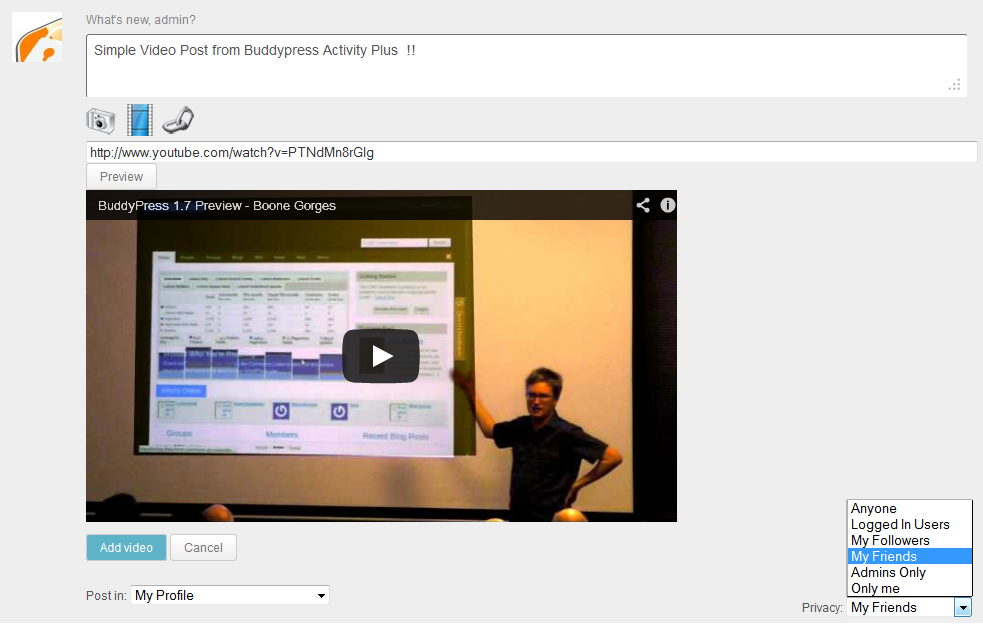
Task: Select Anyone in privacy list
Action: point(909,509)
